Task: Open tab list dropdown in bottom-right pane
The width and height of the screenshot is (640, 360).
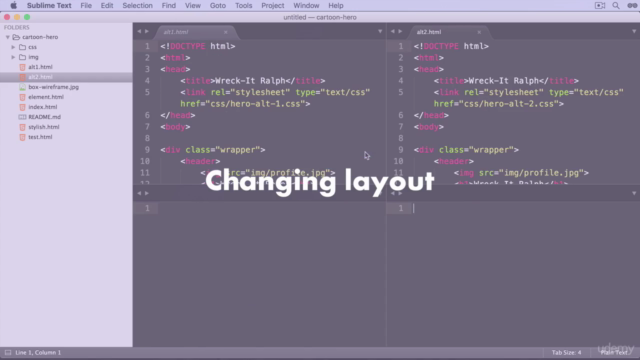Action: (x=634, y=193)
